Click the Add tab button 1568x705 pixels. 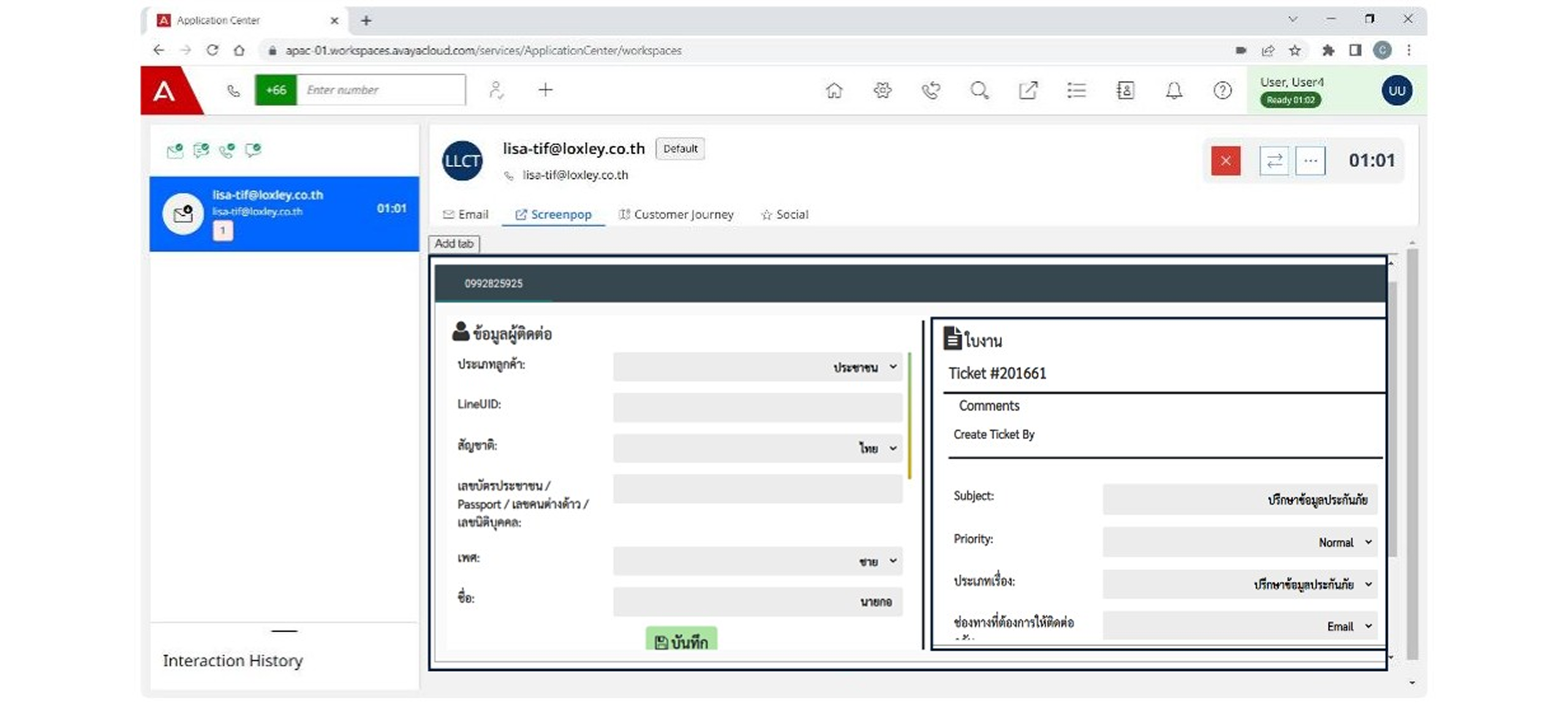(454, 244)
